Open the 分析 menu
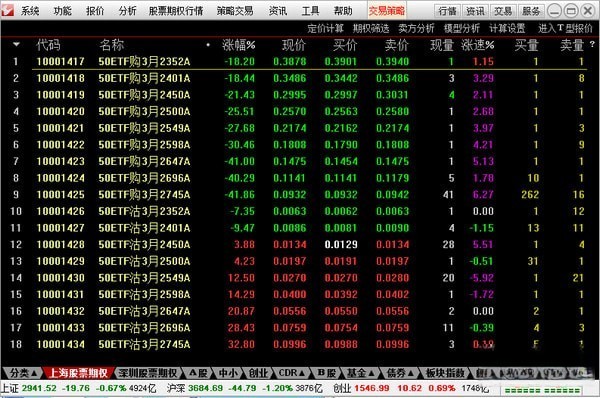 127,11
